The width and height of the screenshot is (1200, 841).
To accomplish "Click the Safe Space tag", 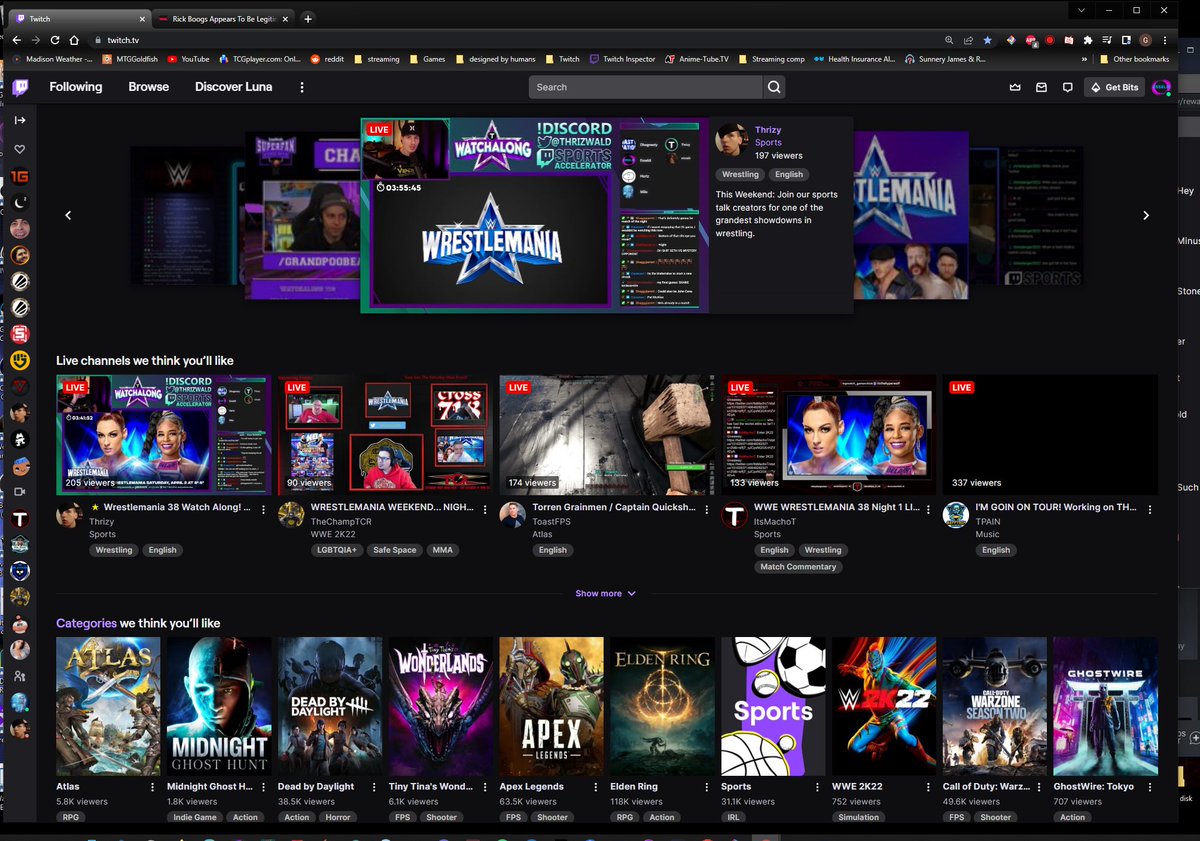I will pos(394,550).
